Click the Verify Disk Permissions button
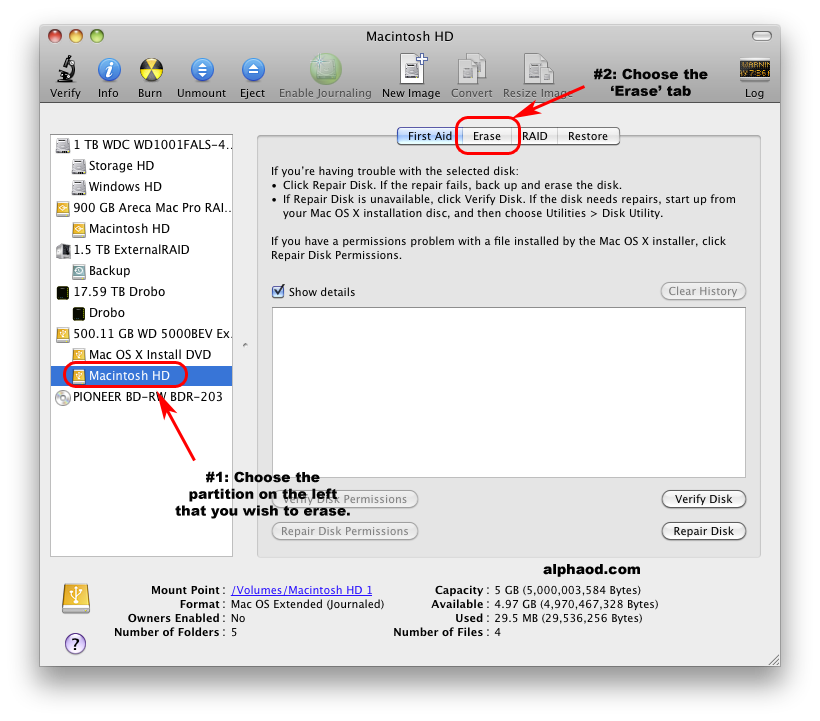 tap(345, 499)
